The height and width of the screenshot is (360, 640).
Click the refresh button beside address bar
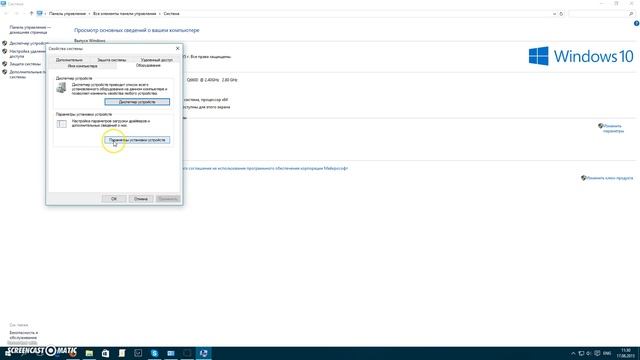point(561,14)
